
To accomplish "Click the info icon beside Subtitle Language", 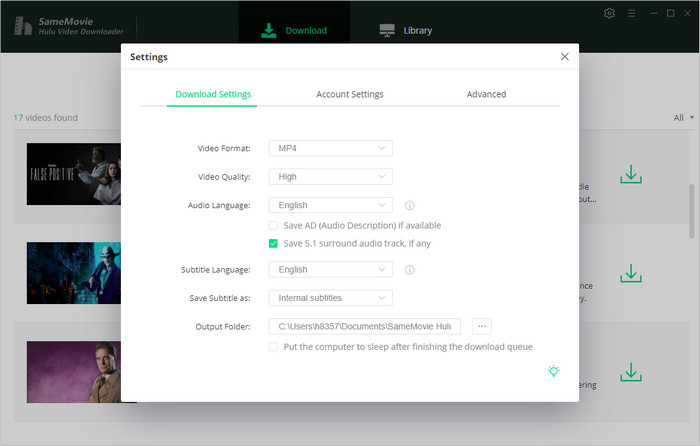I will pos(409,270).
